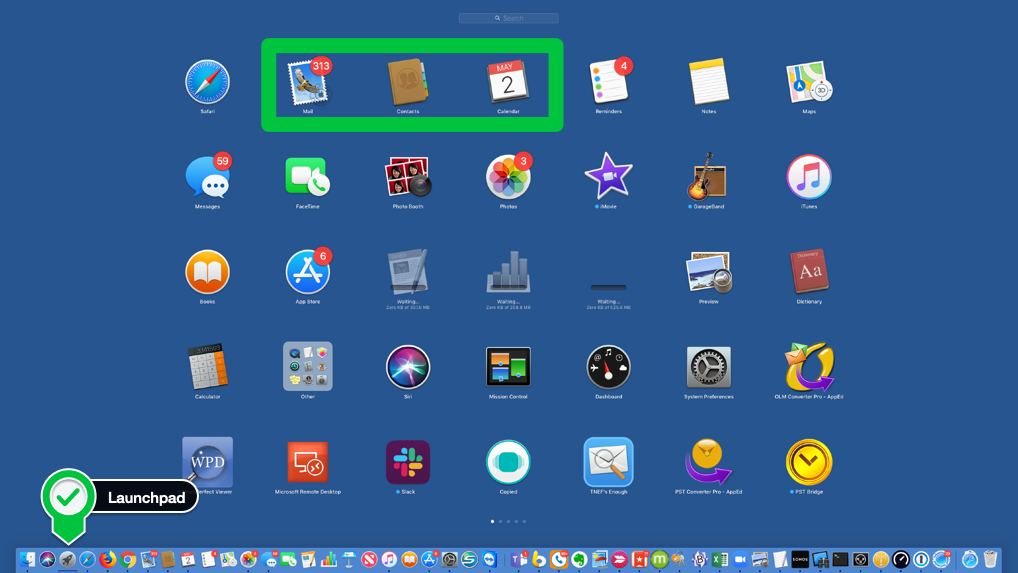
Task: Open Maps from the Launchpad grid
Action: coord(809,82)
